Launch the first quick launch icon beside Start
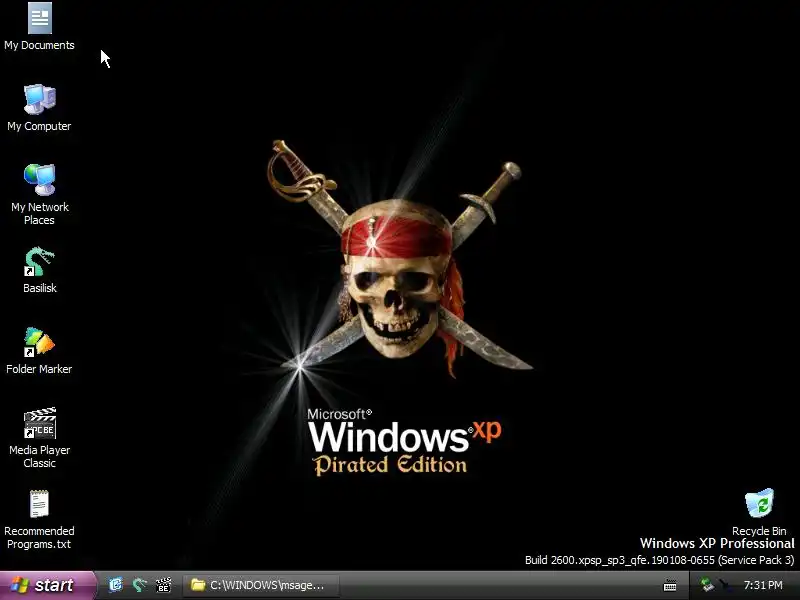This screenshot has width=800, height=600. [116, 585]
